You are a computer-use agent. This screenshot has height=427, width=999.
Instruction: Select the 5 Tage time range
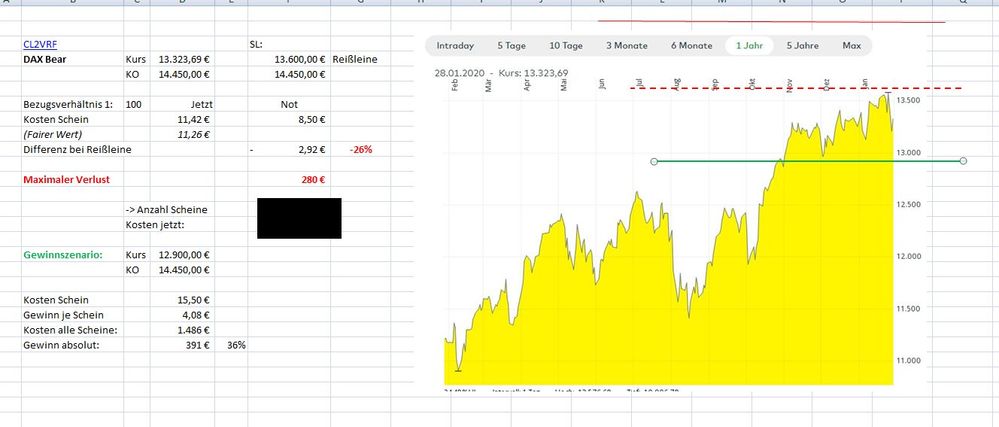511,45
